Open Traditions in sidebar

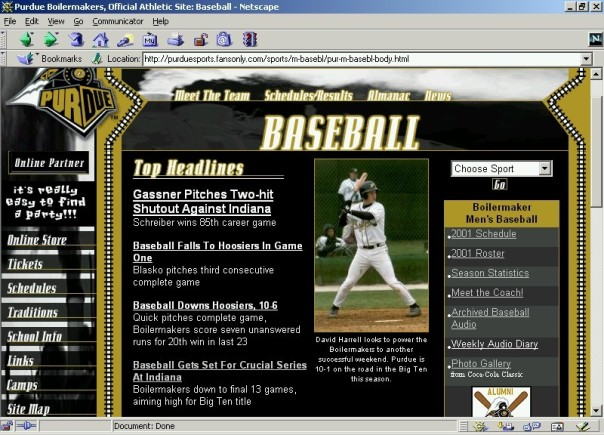tap(33, 312)
